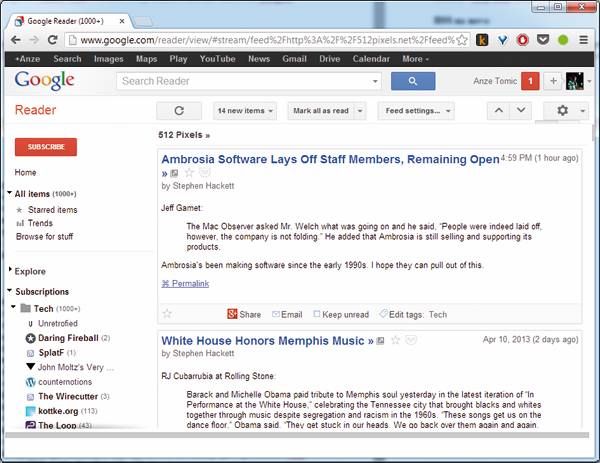Click in the Search Reader field
600x463 pixels.
(243, 81)
